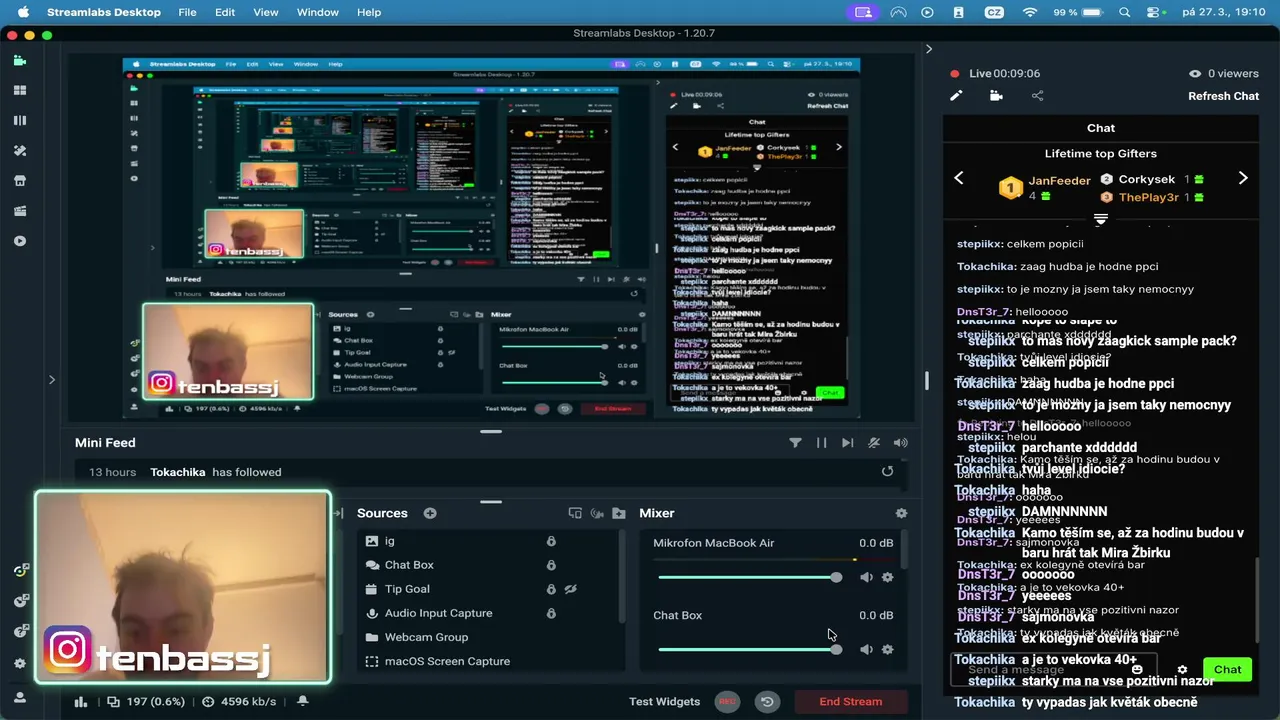Adjust Chat Box volume slider

[x=750, y=649]
